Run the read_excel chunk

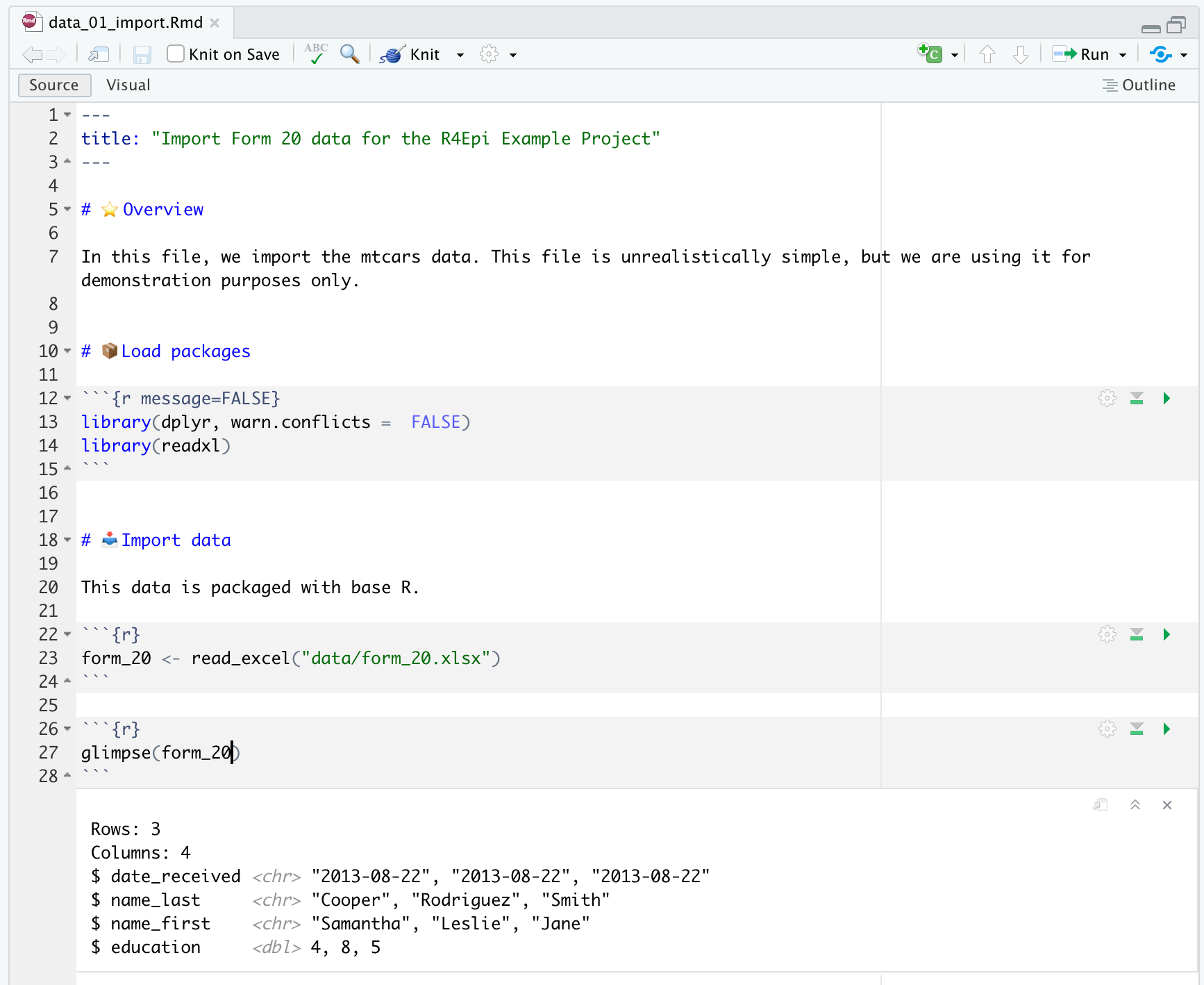click(x=1167, y=634)
